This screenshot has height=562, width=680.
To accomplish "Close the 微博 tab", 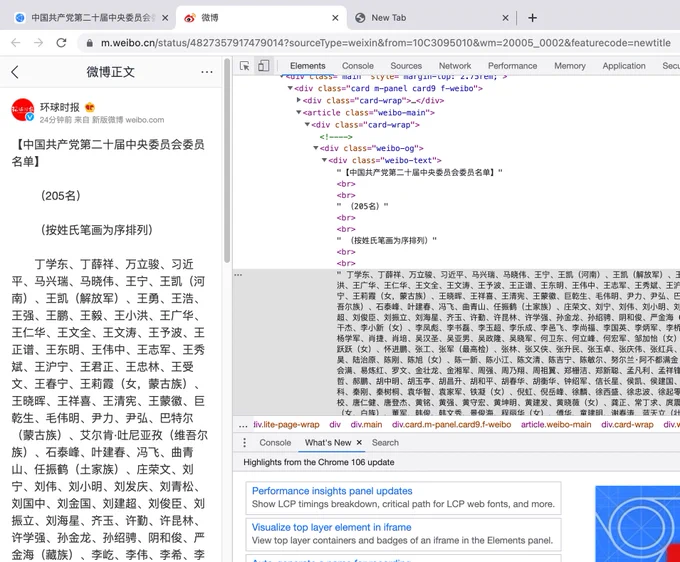I will point(335,18).
